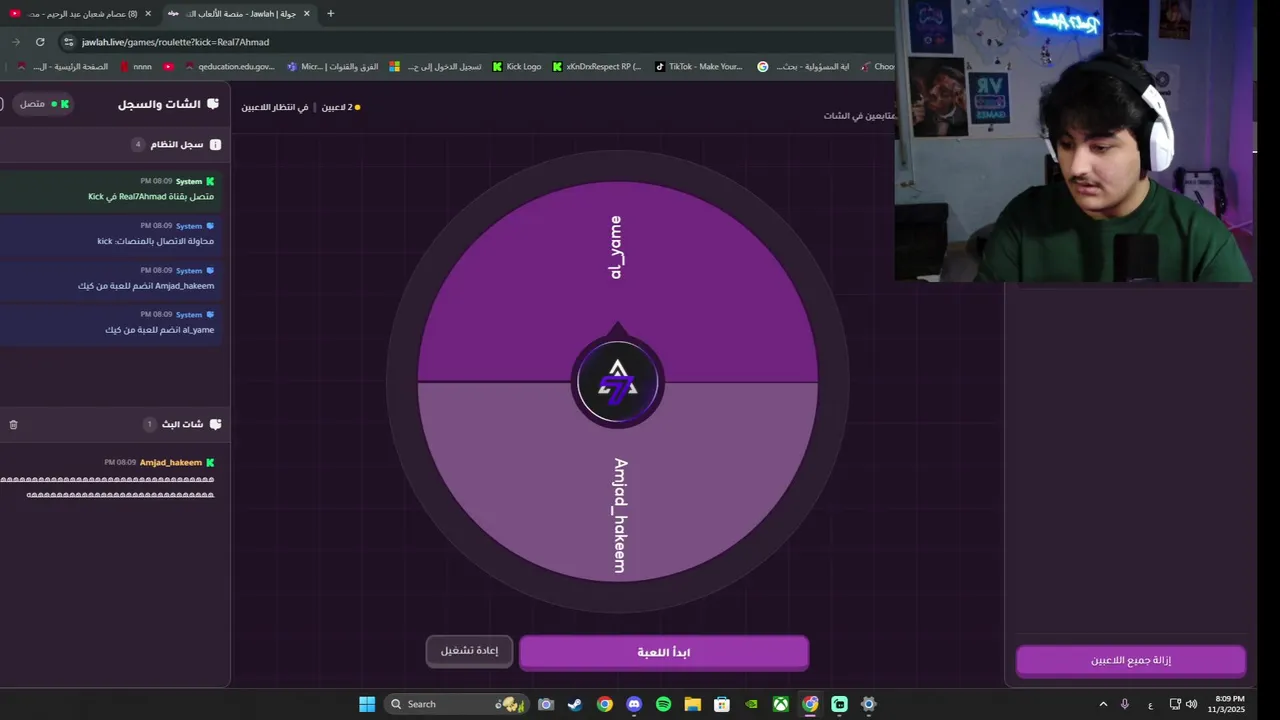Click the chat icon next to الشات والسجل

tap(213, 104)
